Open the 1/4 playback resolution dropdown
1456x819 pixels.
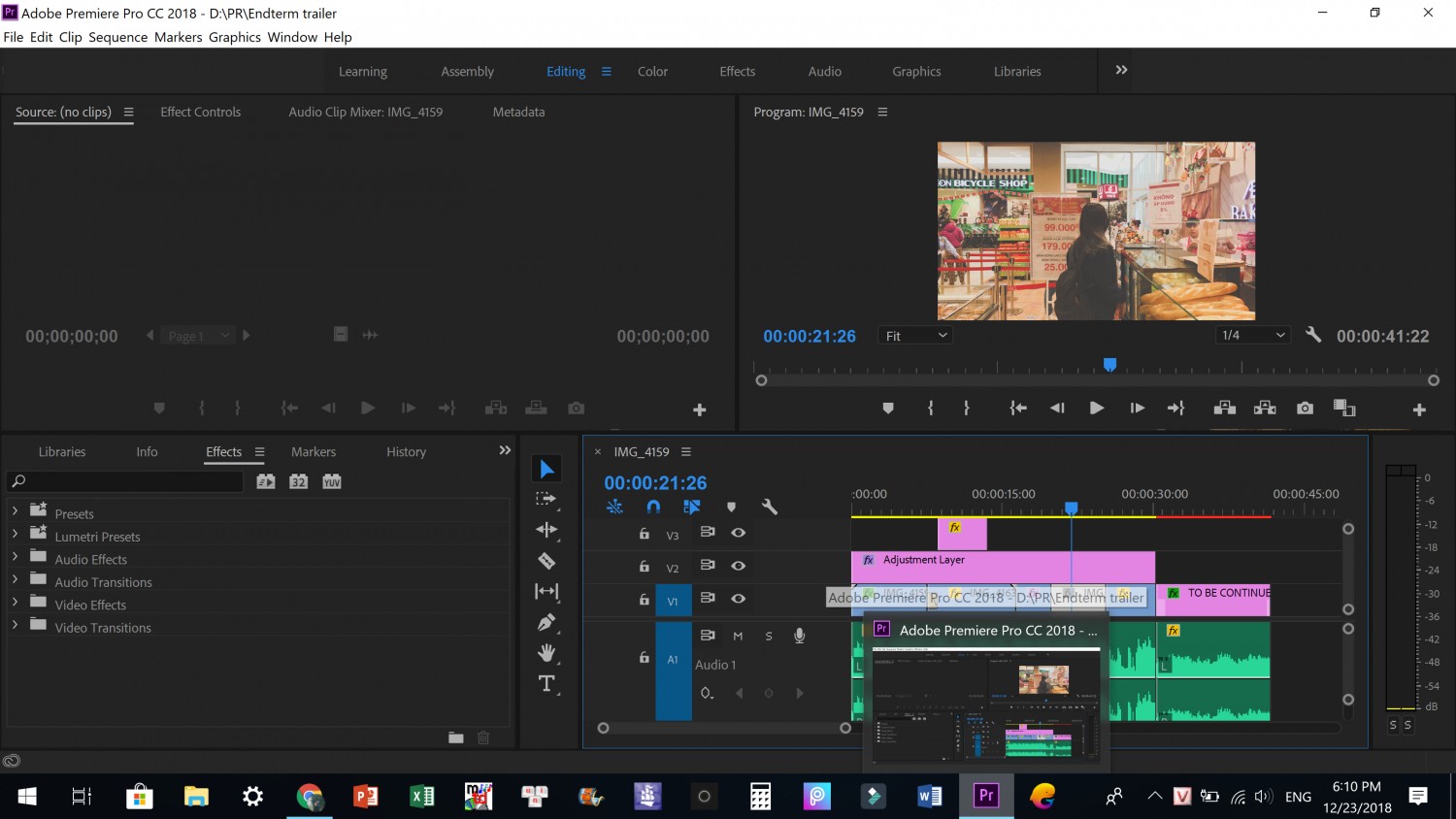(1253, 335)
